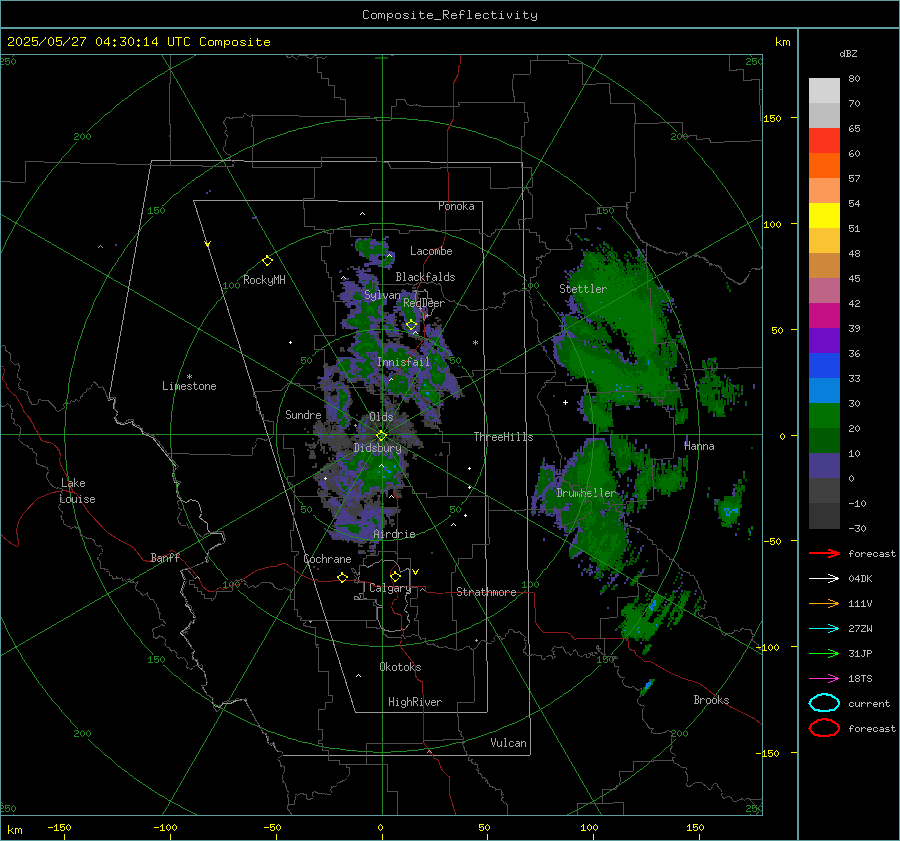Click the yellow diamond marker above Calgary

pyautogui.click(x=395, y=576)
